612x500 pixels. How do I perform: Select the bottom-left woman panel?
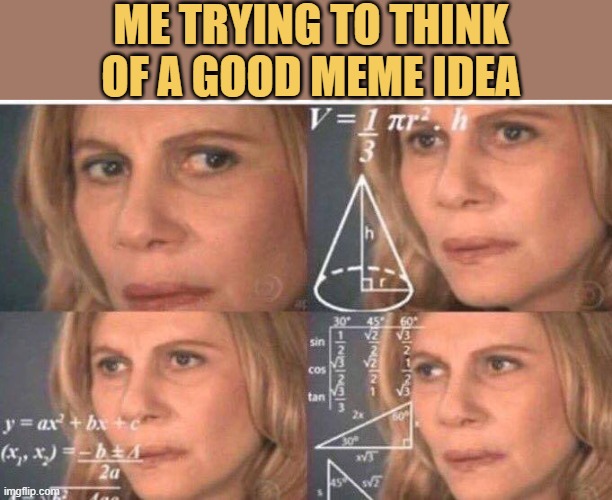coord(153,406)
